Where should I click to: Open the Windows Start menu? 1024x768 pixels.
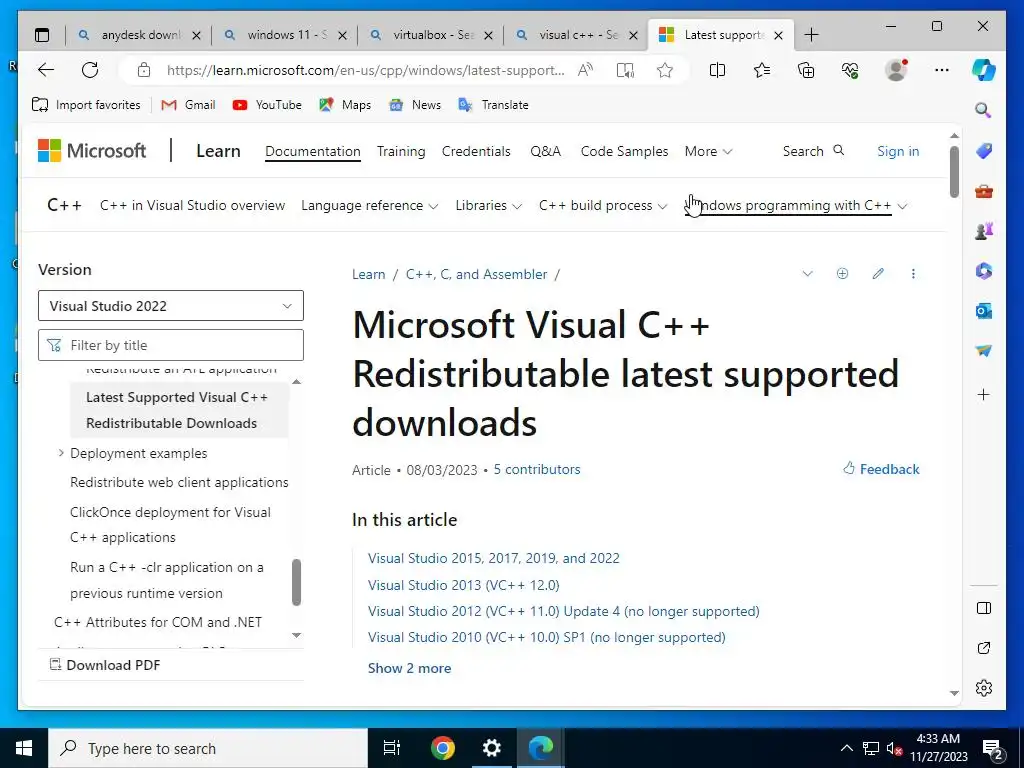point(24,748)
